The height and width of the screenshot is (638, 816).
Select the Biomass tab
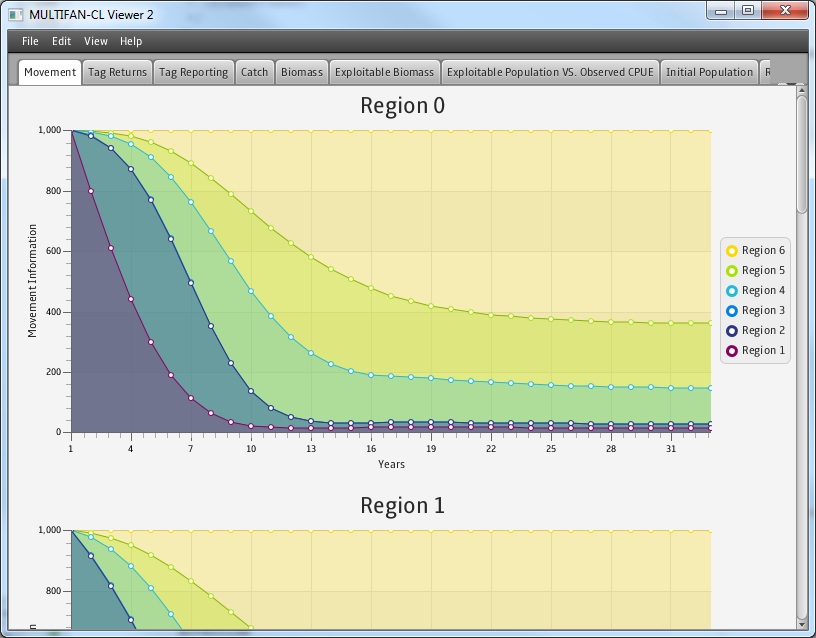point(302,72)
